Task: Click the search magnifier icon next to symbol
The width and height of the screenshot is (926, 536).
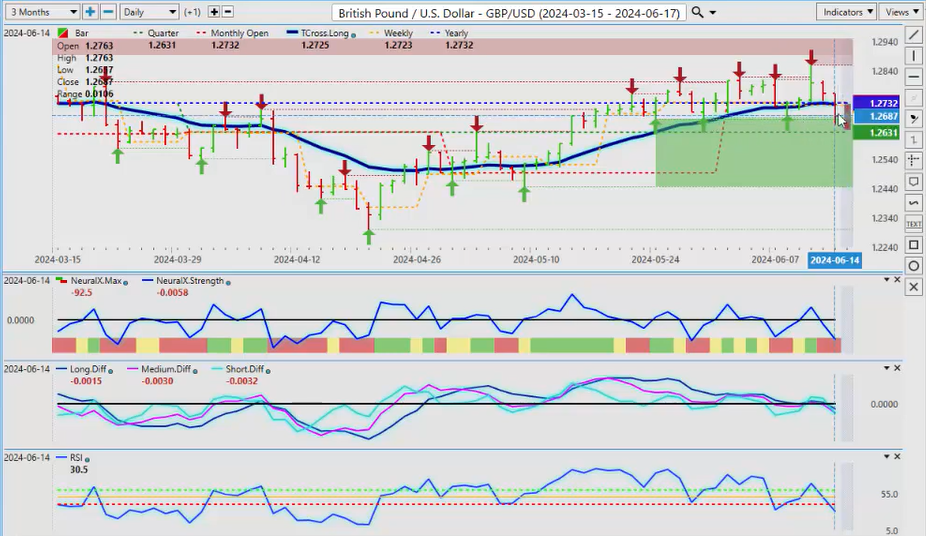Action: (x=698, y=12)
